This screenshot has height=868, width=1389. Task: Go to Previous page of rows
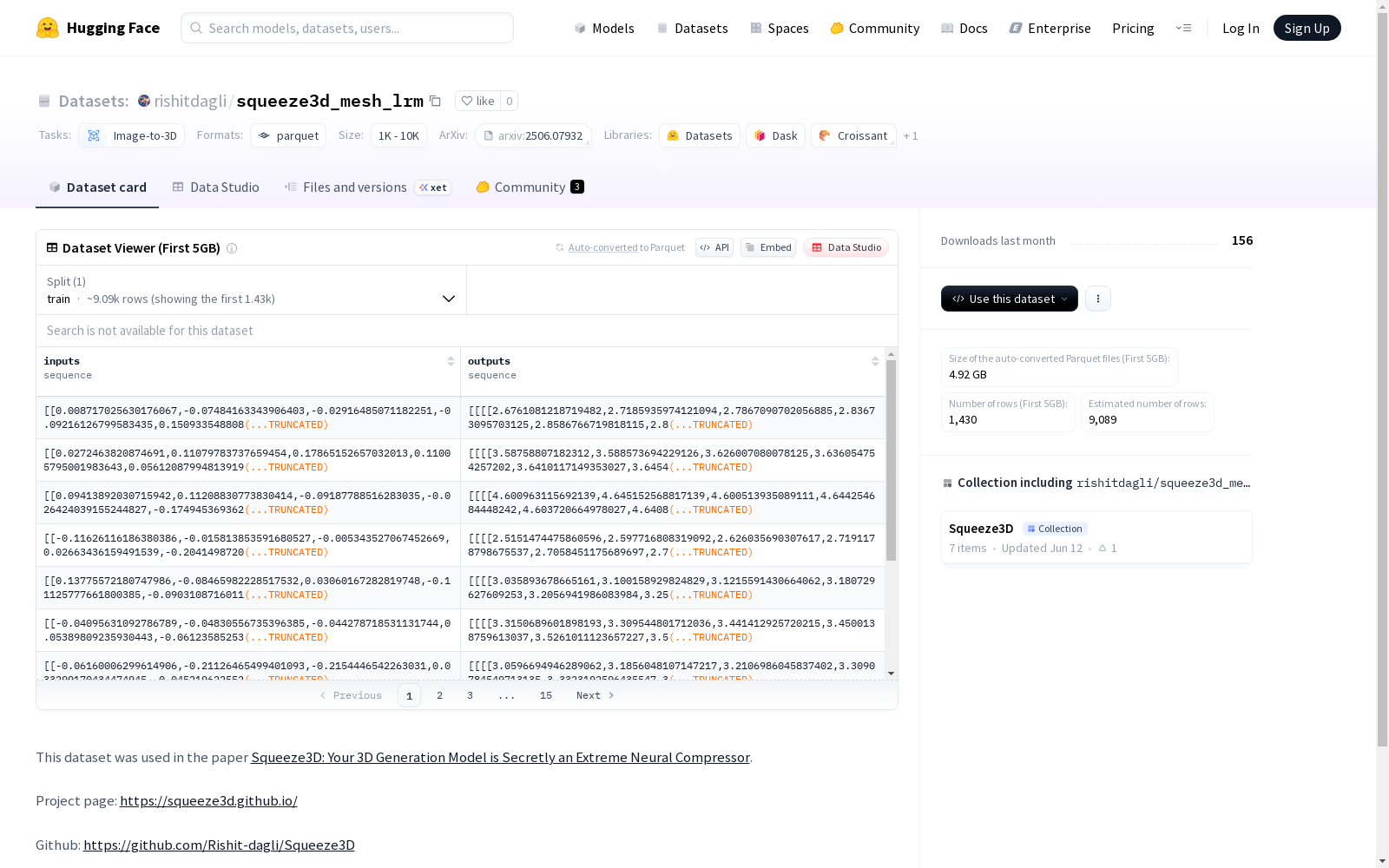[351, 695]
